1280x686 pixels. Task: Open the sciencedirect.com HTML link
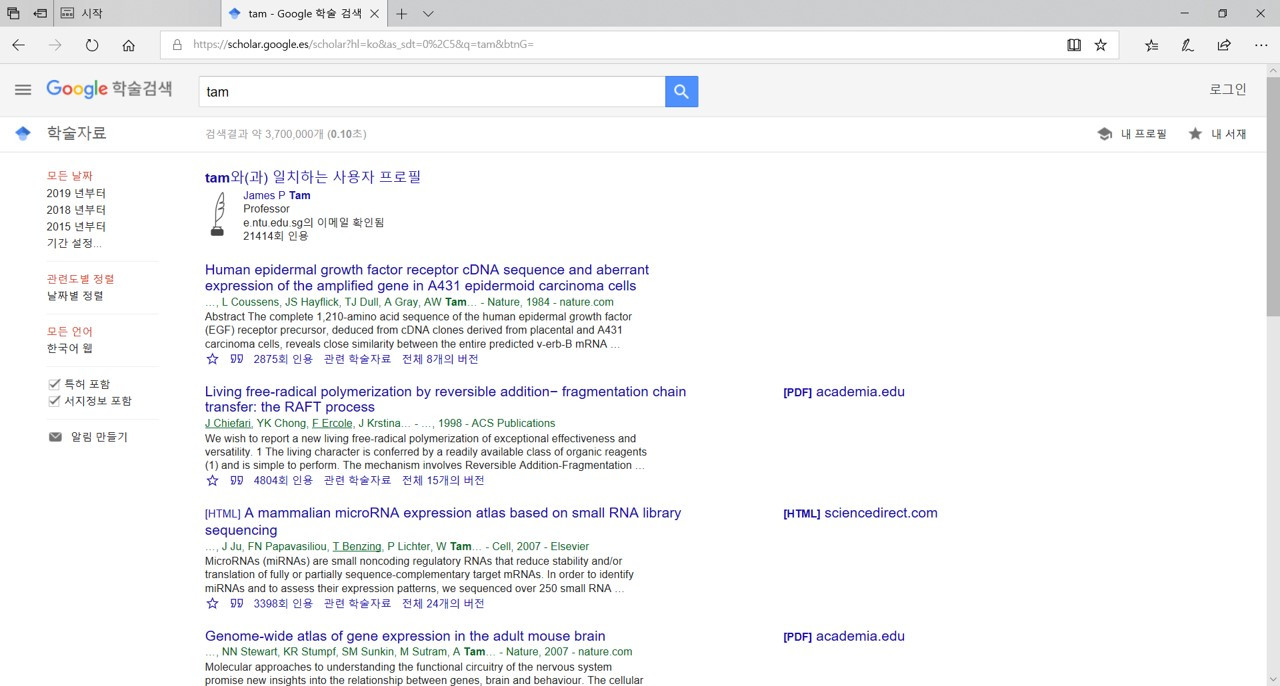[860, 513]
